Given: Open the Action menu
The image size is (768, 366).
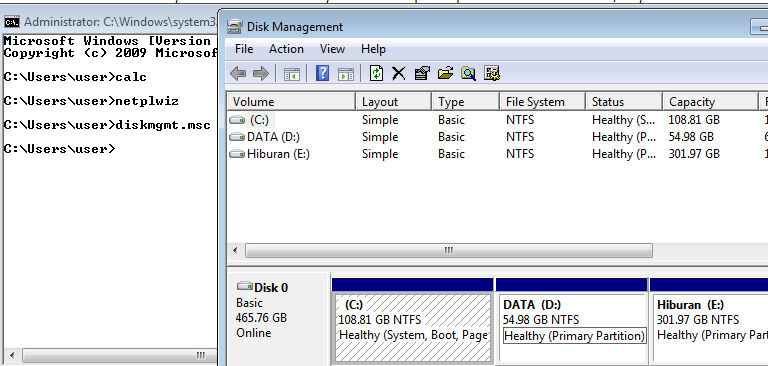Looking at the screenshot, I should (x=286, y=49).
